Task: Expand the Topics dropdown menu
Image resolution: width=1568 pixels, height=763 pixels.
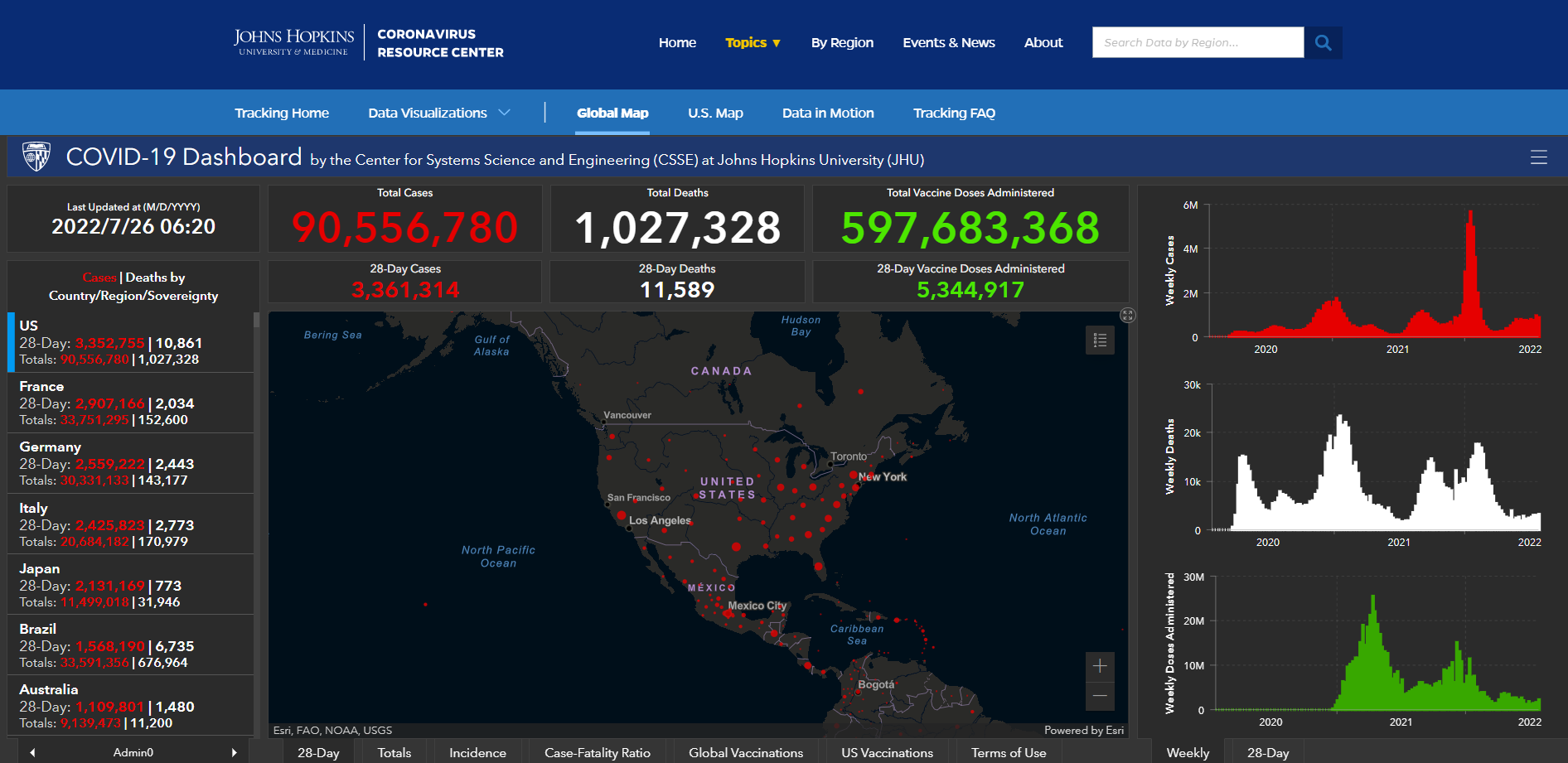Action: 753,42
